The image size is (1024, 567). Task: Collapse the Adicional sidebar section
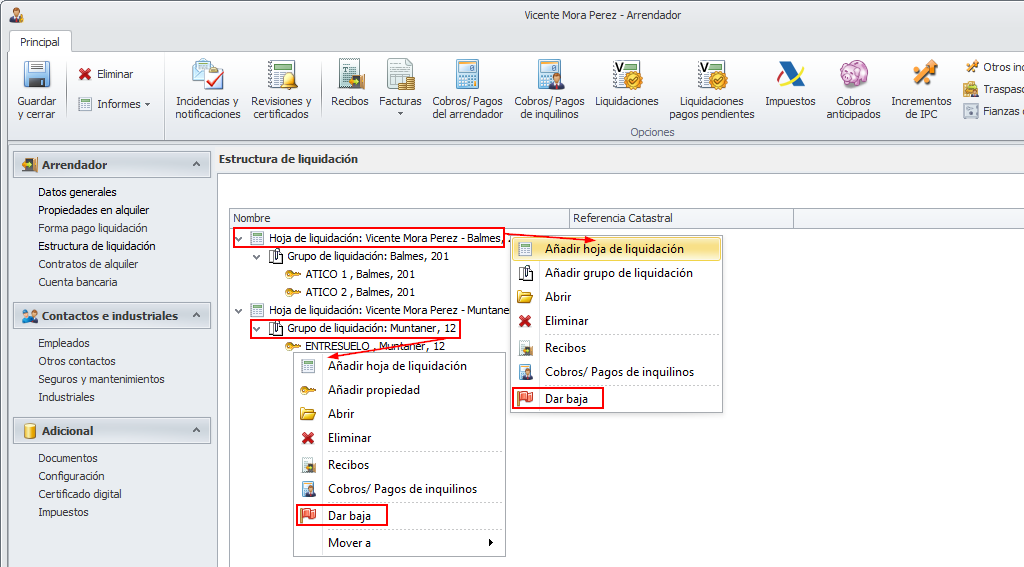[x=197, y=430]
